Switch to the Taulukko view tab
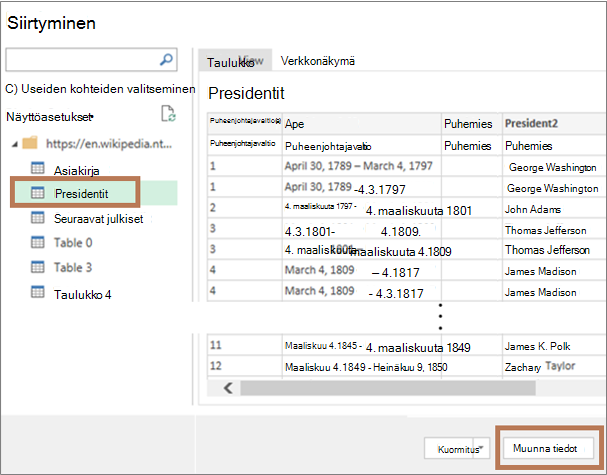Screen dimensions: 607x475 pyautogui.click(x=235, y=60)
